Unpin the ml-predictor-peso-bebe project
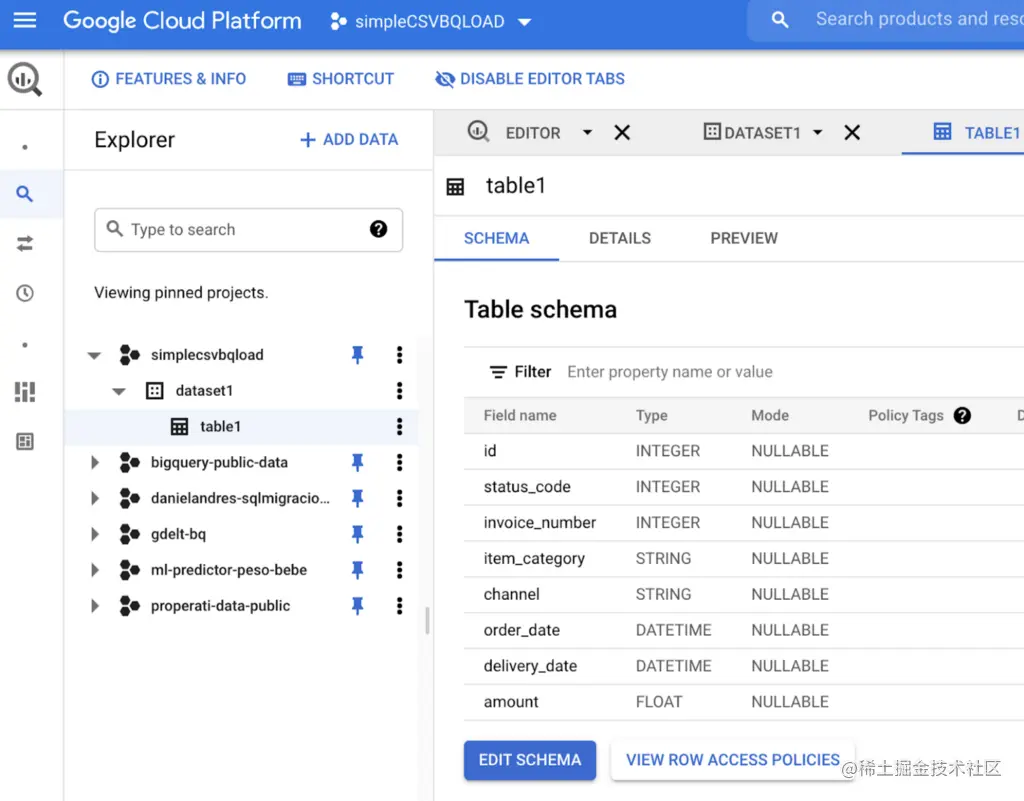 pyautogui.click(x=357, y=570)
